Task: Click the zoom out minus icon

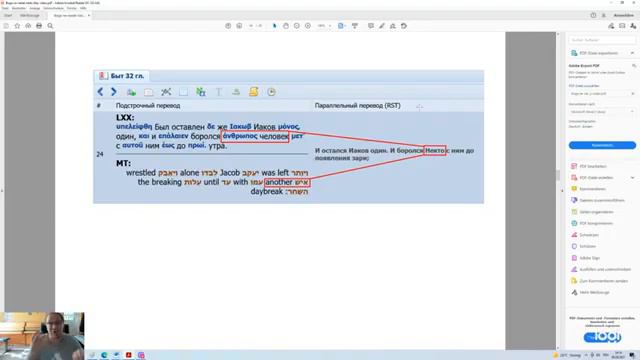Action: pyautogui.click(x=297, y=26)
